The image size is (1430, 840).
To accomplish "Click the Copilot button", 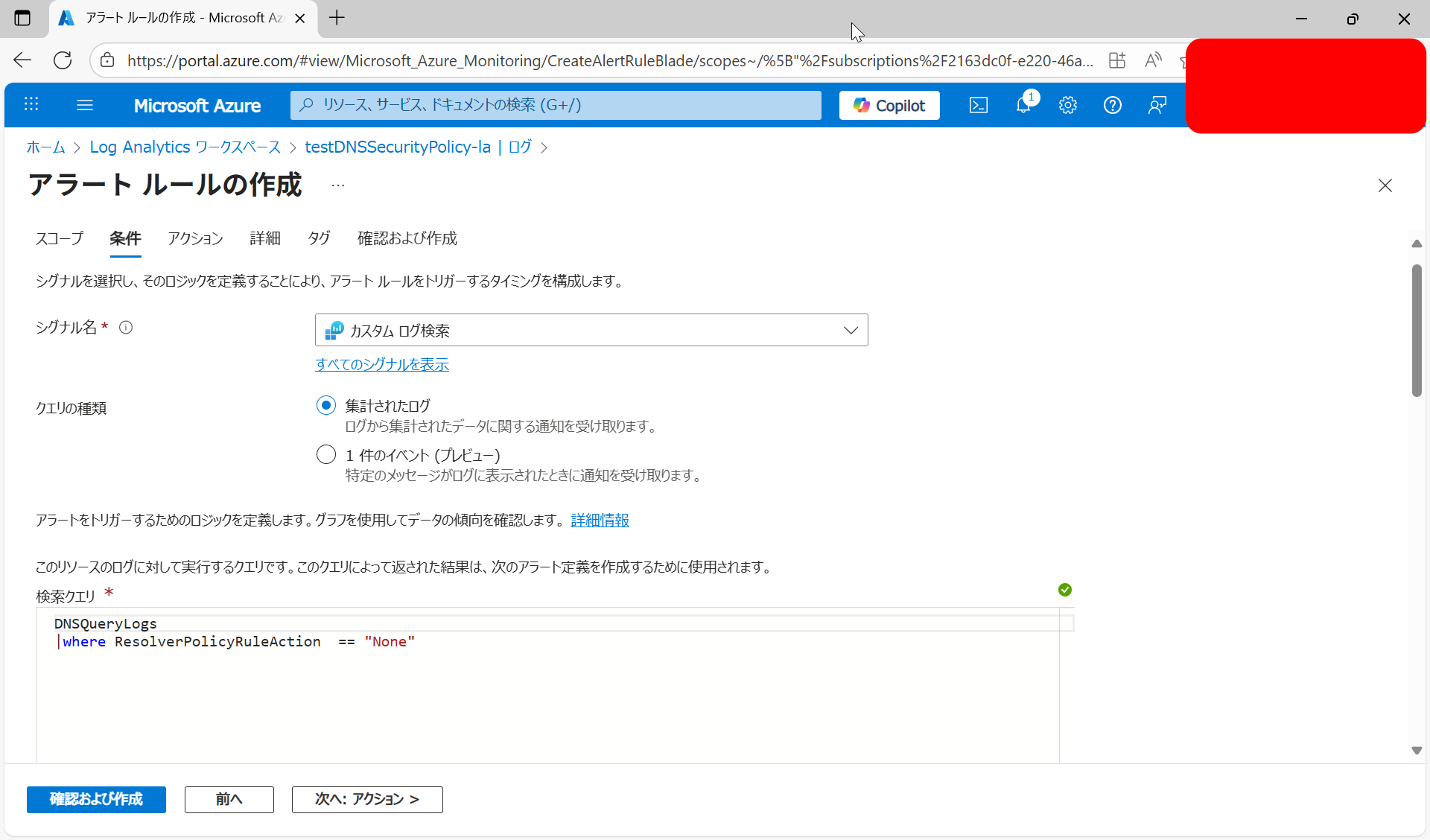I will point(889,105).
